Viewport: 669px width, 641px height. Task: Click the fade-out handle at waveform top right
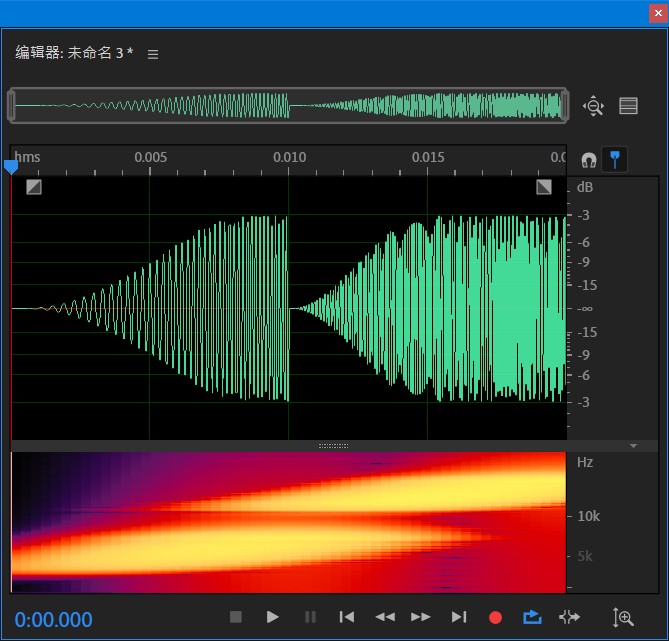click(544, 186)
